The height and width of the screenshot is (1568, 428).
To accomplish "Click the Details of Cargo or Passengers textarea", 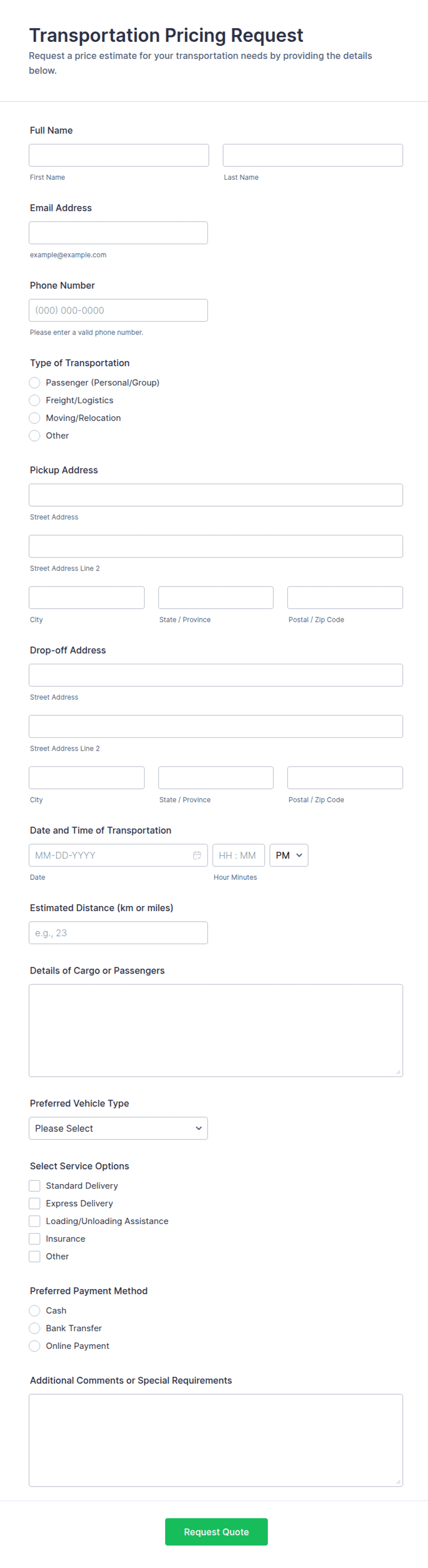I will 216,1031.
